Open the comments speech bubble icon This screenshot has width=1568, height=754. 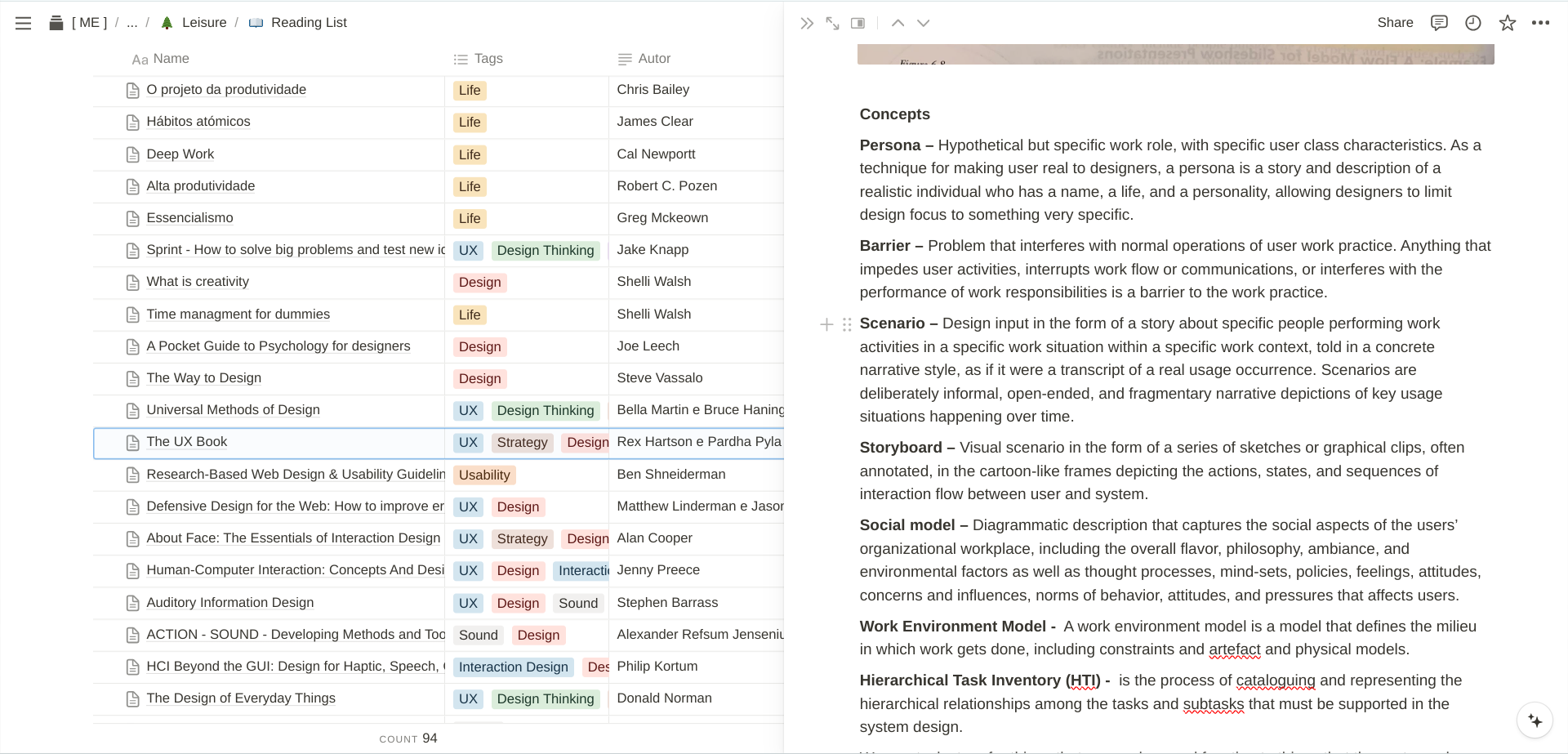coord(1439,23)
